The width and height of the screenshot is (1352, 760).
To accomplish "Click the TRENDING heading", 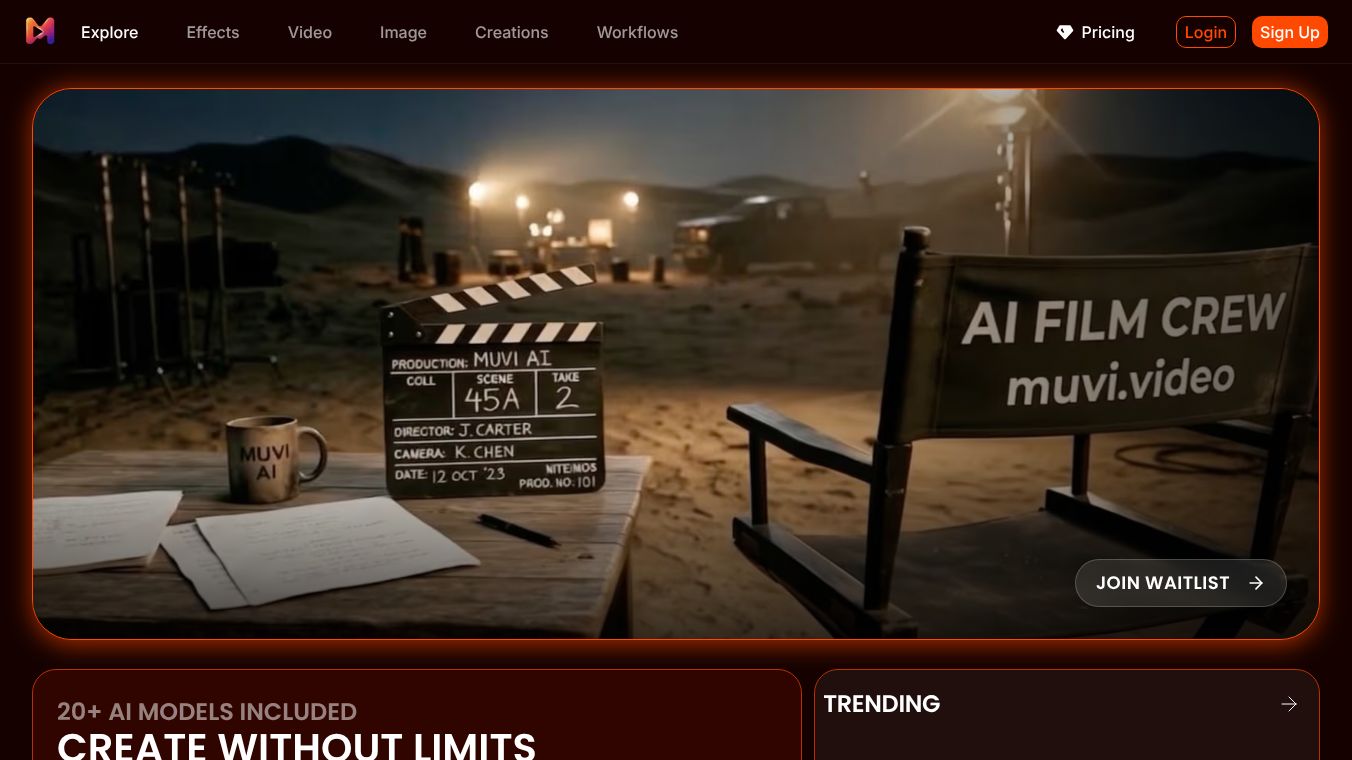I will [x=882, y=704].
